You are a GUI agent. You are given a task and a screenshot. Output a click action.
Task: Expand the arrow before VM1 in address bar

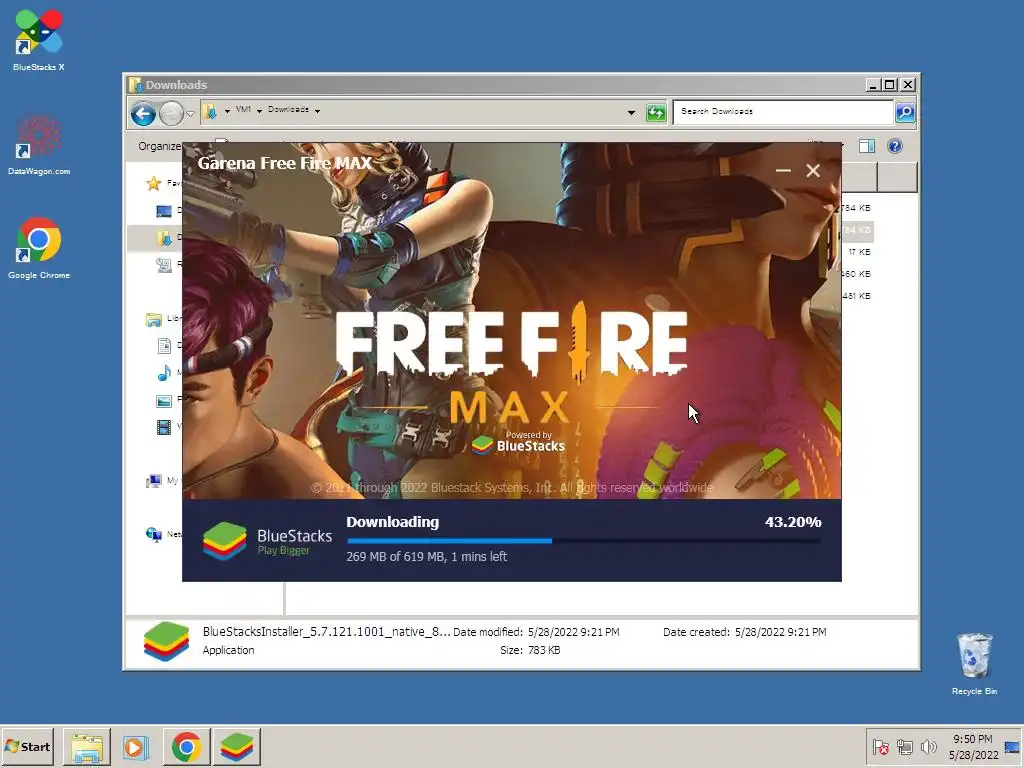(227, 111)
